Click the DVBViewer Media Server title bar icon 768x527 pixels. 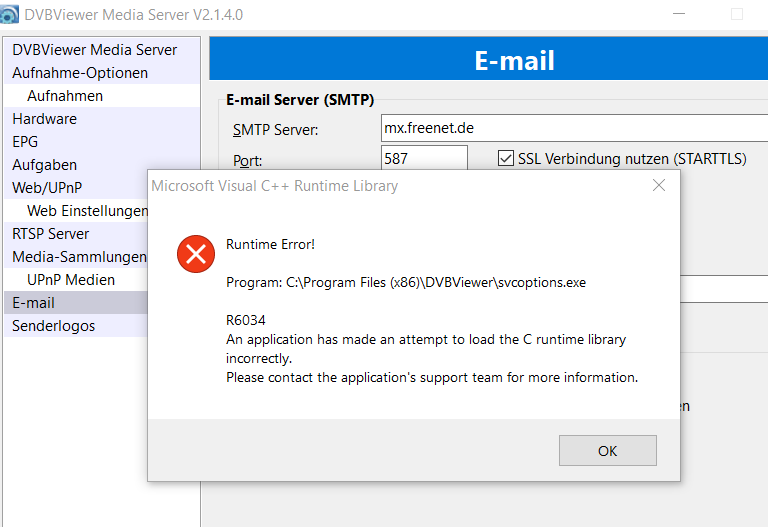tap(9, 14)
